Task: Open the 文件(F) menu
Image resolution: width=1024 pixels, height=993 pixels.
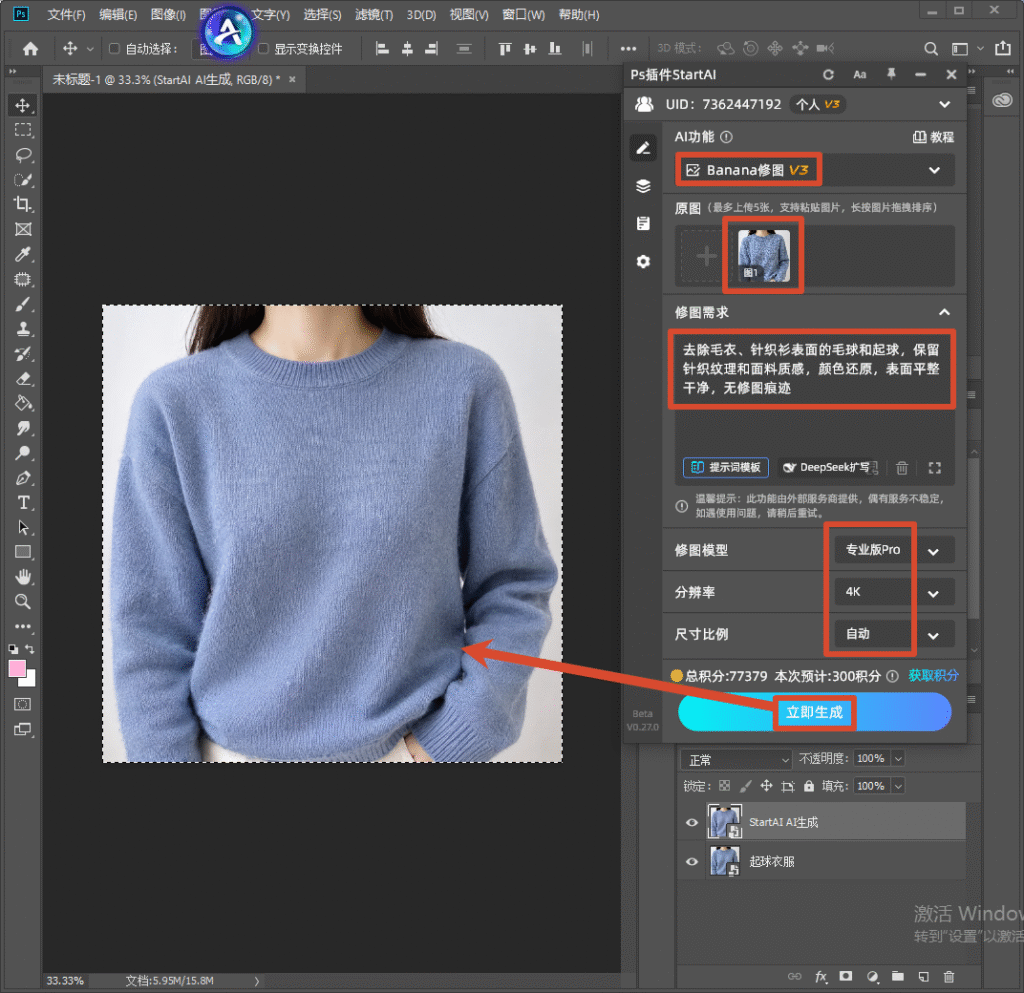Action: click(66, 14)
